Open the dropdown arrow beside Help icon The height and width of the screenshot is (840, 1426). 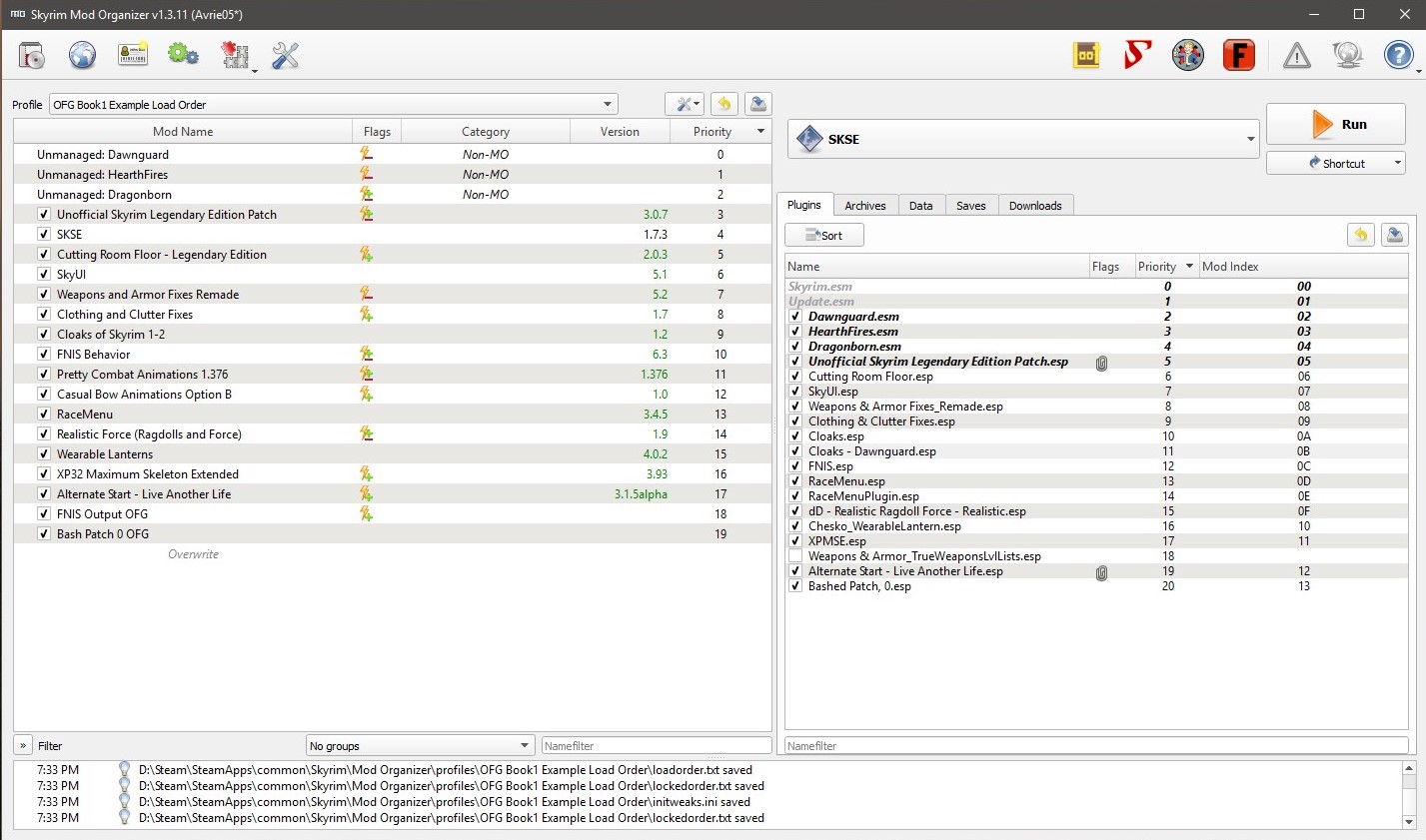(x=1418, y=71)
